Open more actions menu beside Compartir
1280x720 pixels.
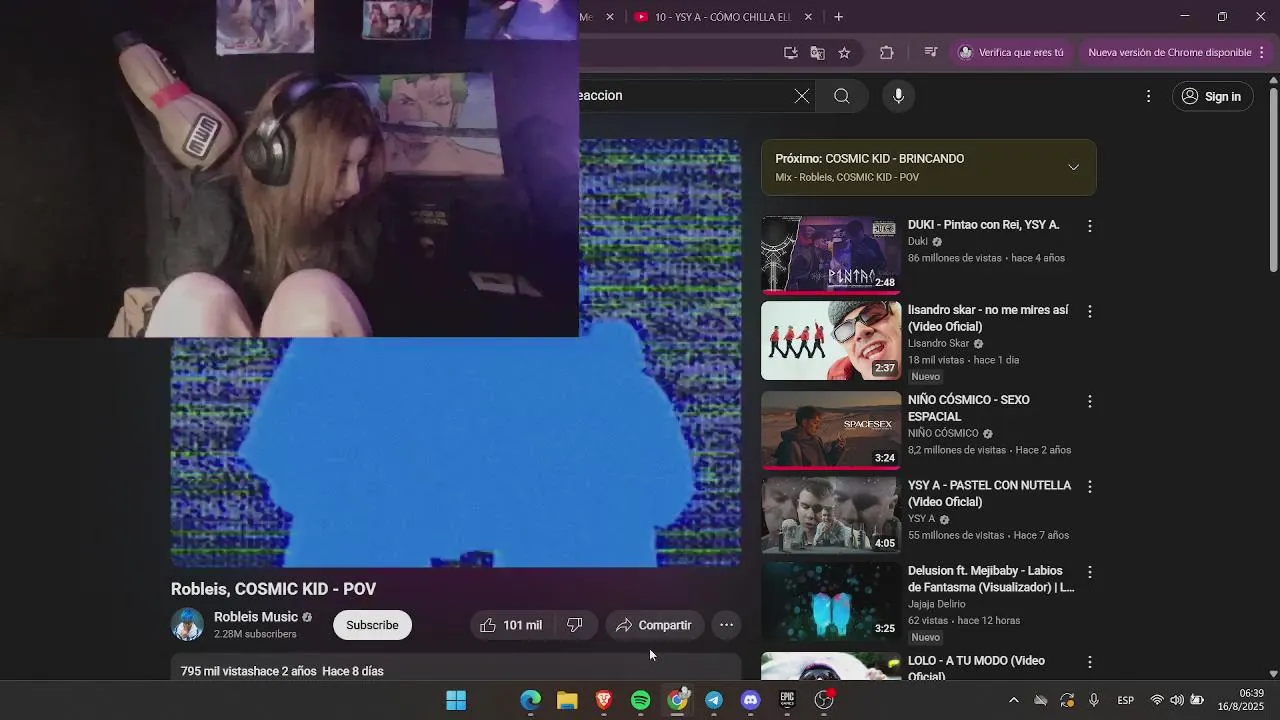pyautogui.click(x=726, y=625)
